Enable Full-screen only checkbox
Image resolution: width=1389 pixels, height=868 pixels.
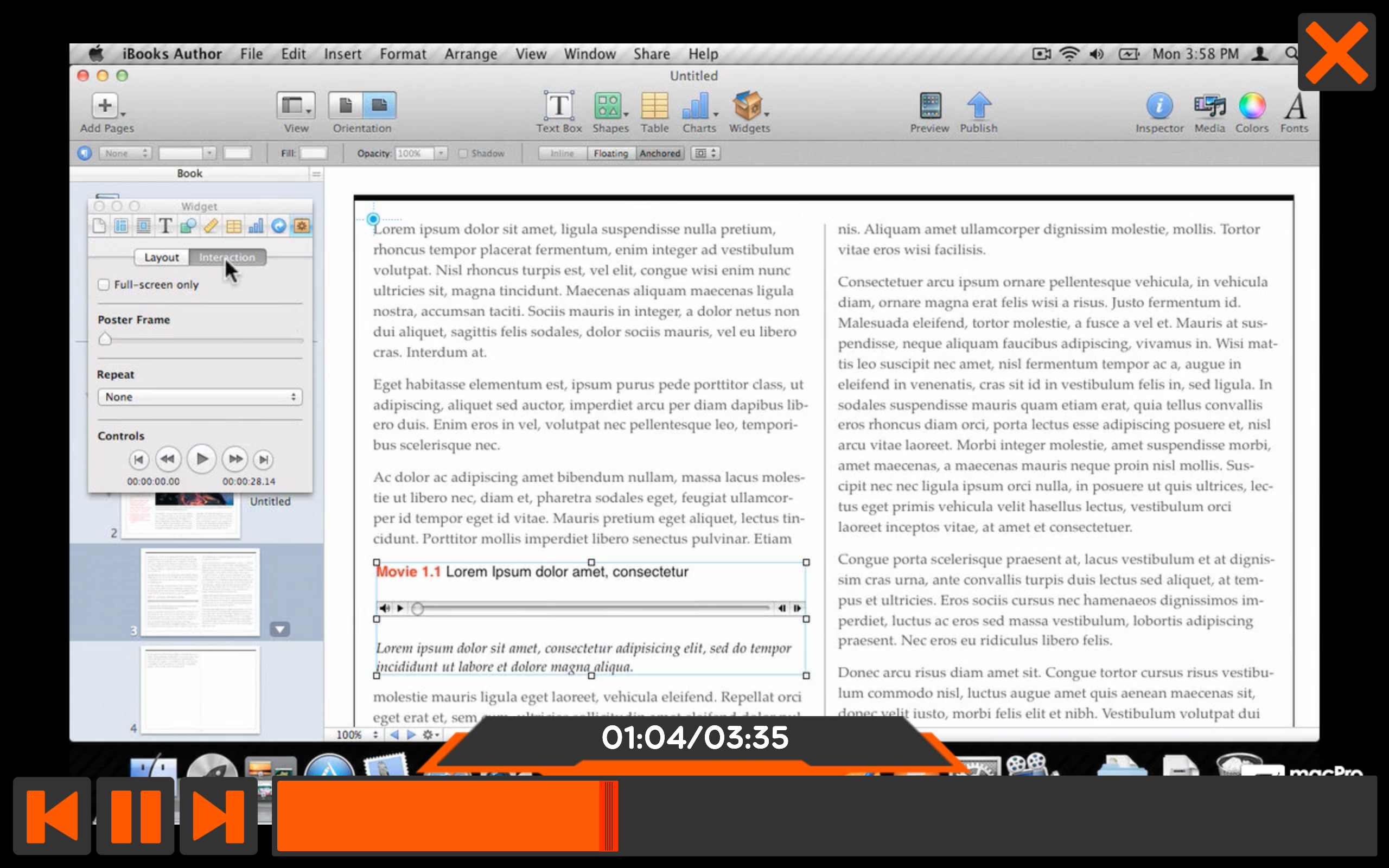[103, 285]
